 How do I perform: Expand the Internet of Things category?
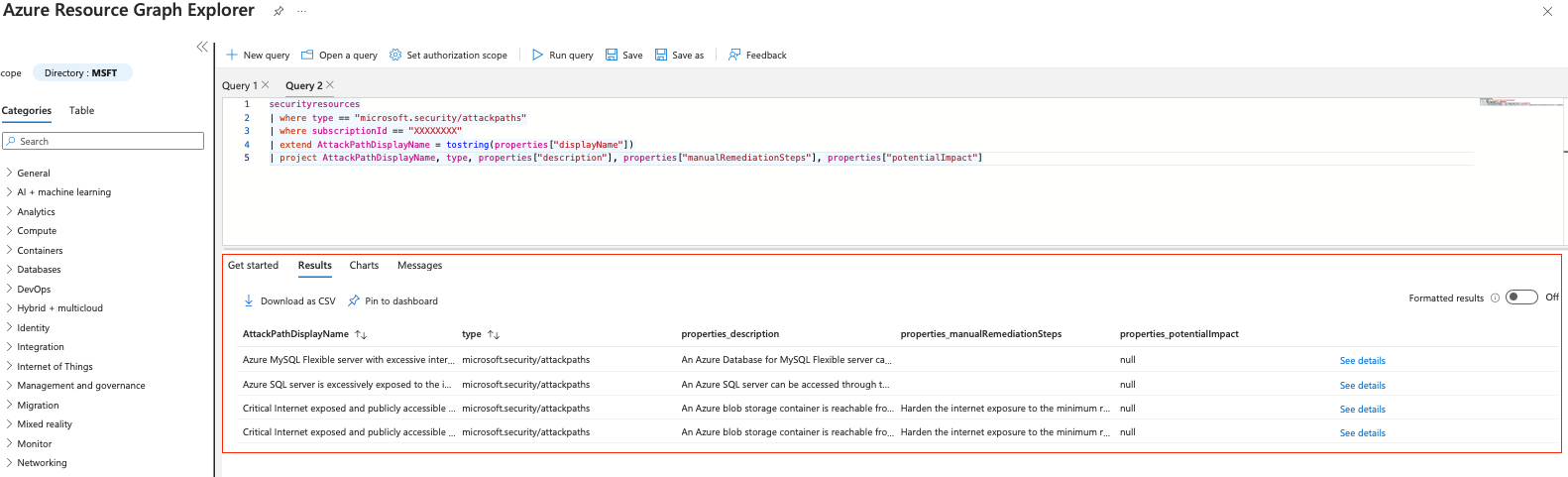[9, 366]
